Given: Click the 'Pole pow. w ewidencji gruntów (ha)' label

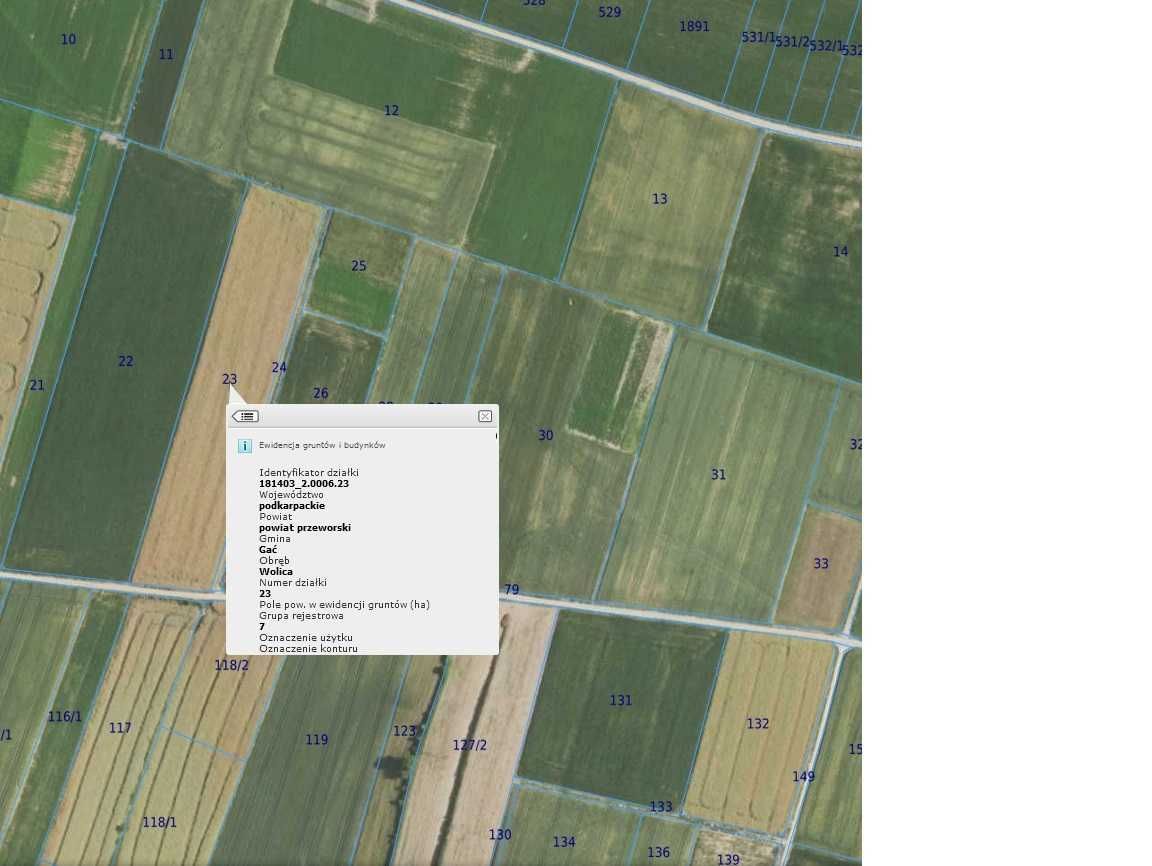Looking at the screenshot, I should tap(344, 605).
